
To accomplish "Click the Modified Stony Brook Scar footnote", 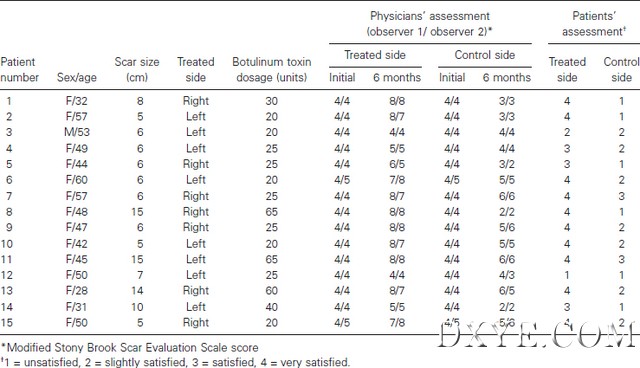I will (x=129, y=348).
